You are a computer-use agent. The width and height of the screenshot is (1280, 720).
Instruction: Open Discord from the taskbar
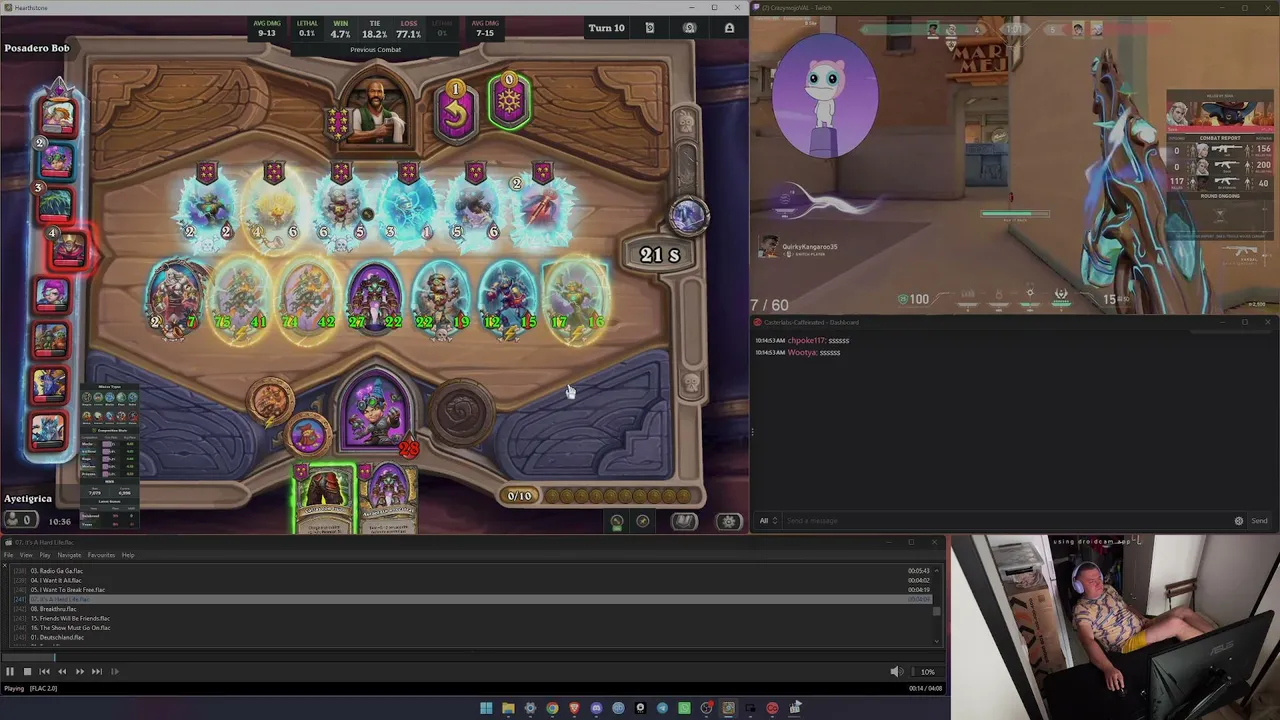(596, 708)
